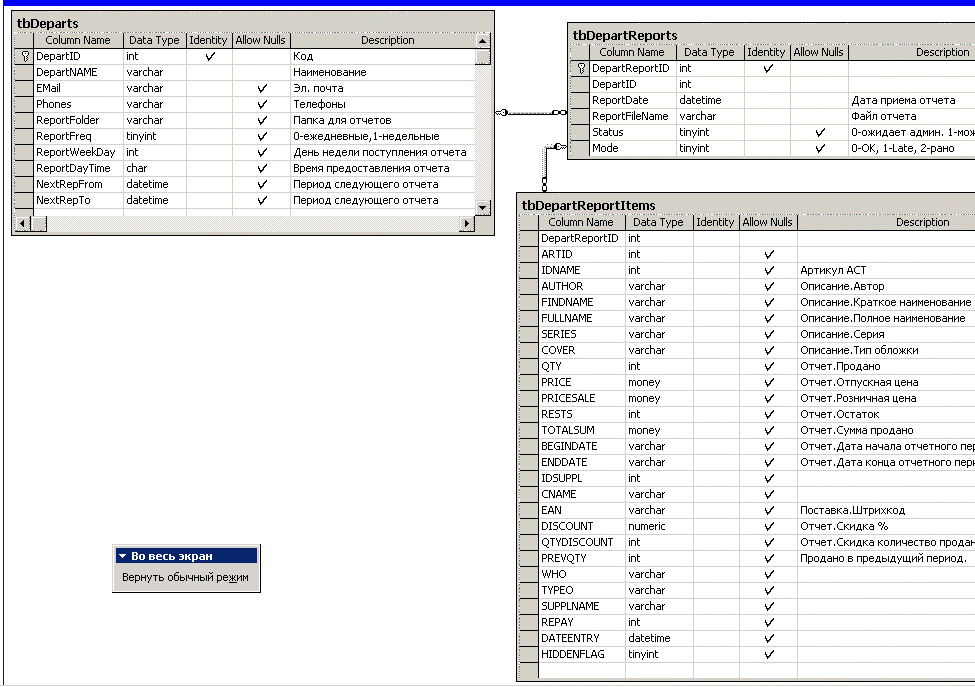Toggle Allow Nulls for ReportWeekDay in tbDeparts
Viewport: 975px width, 687px height.
[x=262, y=153]
